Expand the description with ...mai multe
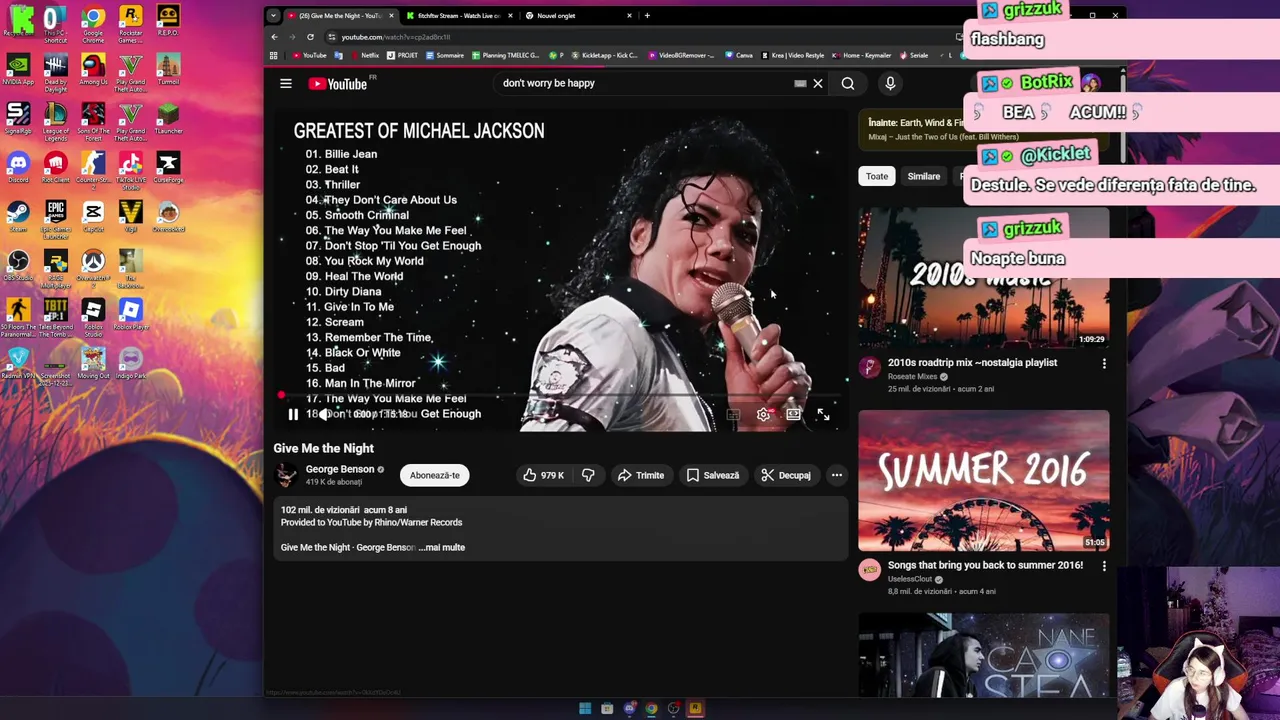 click(x=441, y=548)
